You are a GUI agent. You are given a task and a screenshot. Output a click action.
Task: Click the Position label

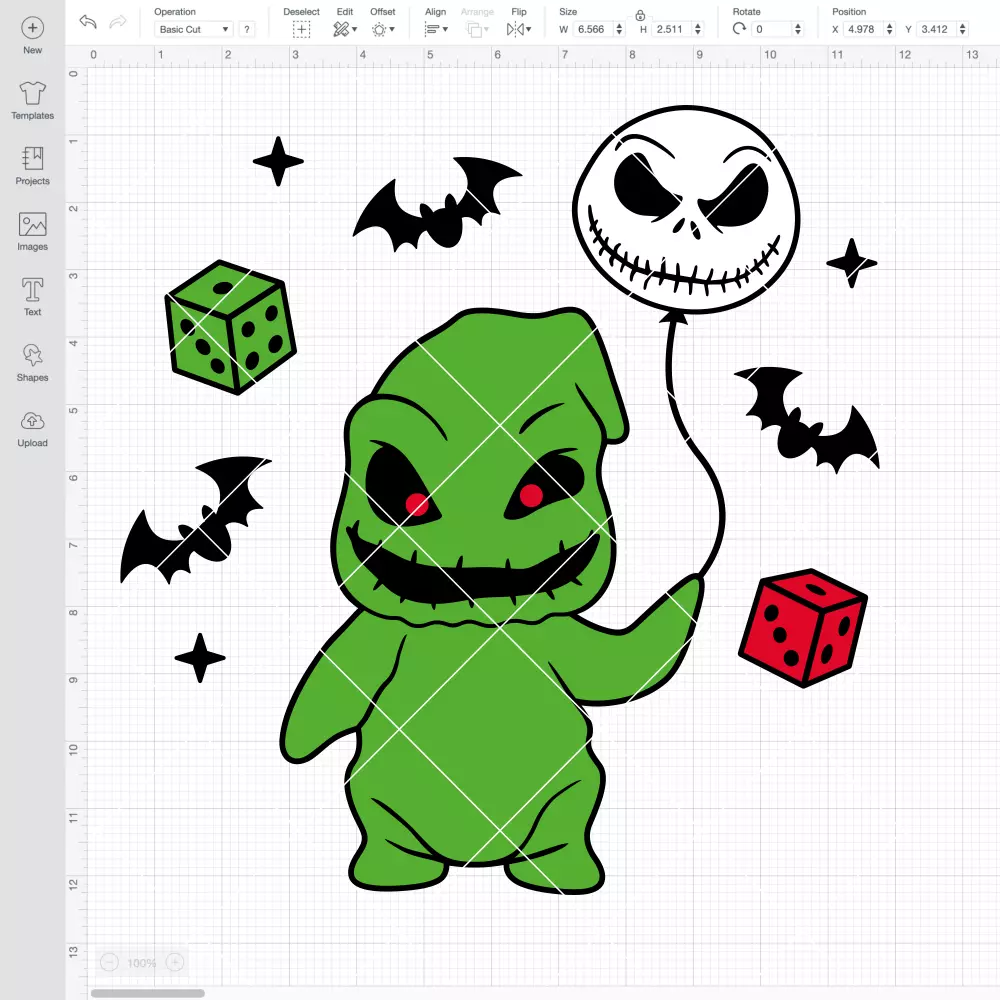click(849, 11)
